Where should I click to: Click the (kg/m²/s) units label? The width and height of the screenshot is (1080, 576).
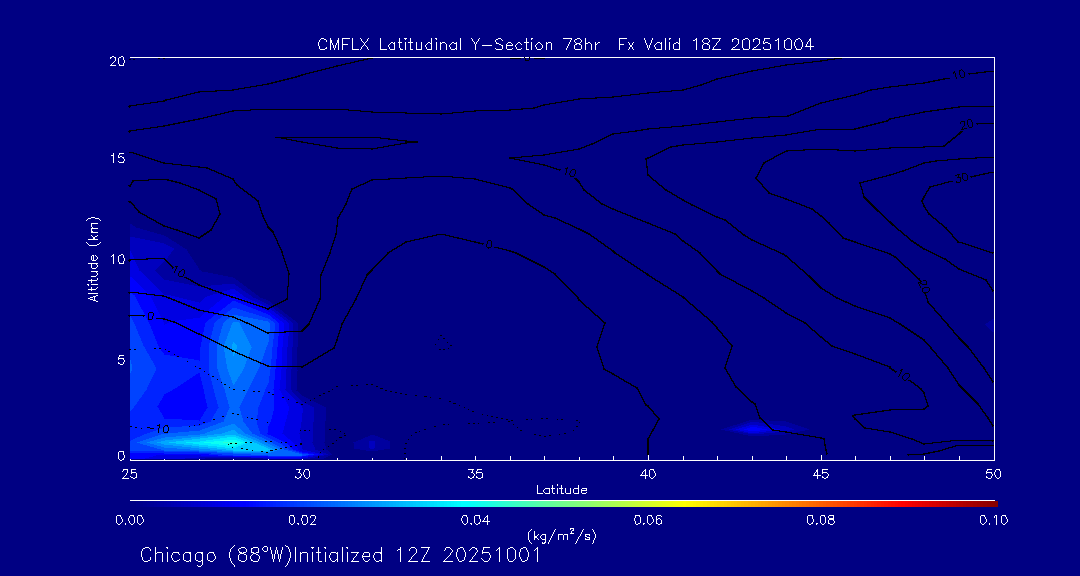pyautogui.click(x=561, y=536)
